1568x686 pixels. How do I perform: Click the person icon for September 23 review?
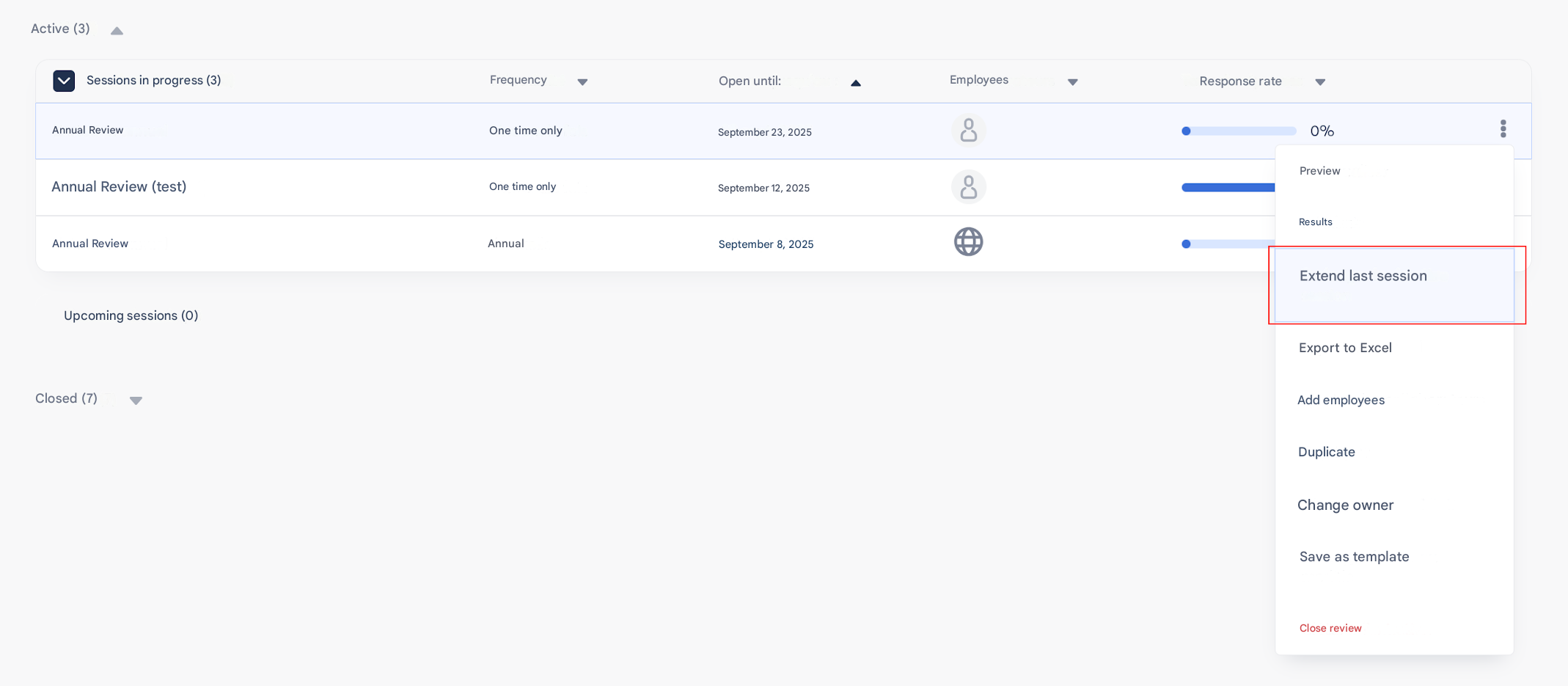[x=968, y=131]
